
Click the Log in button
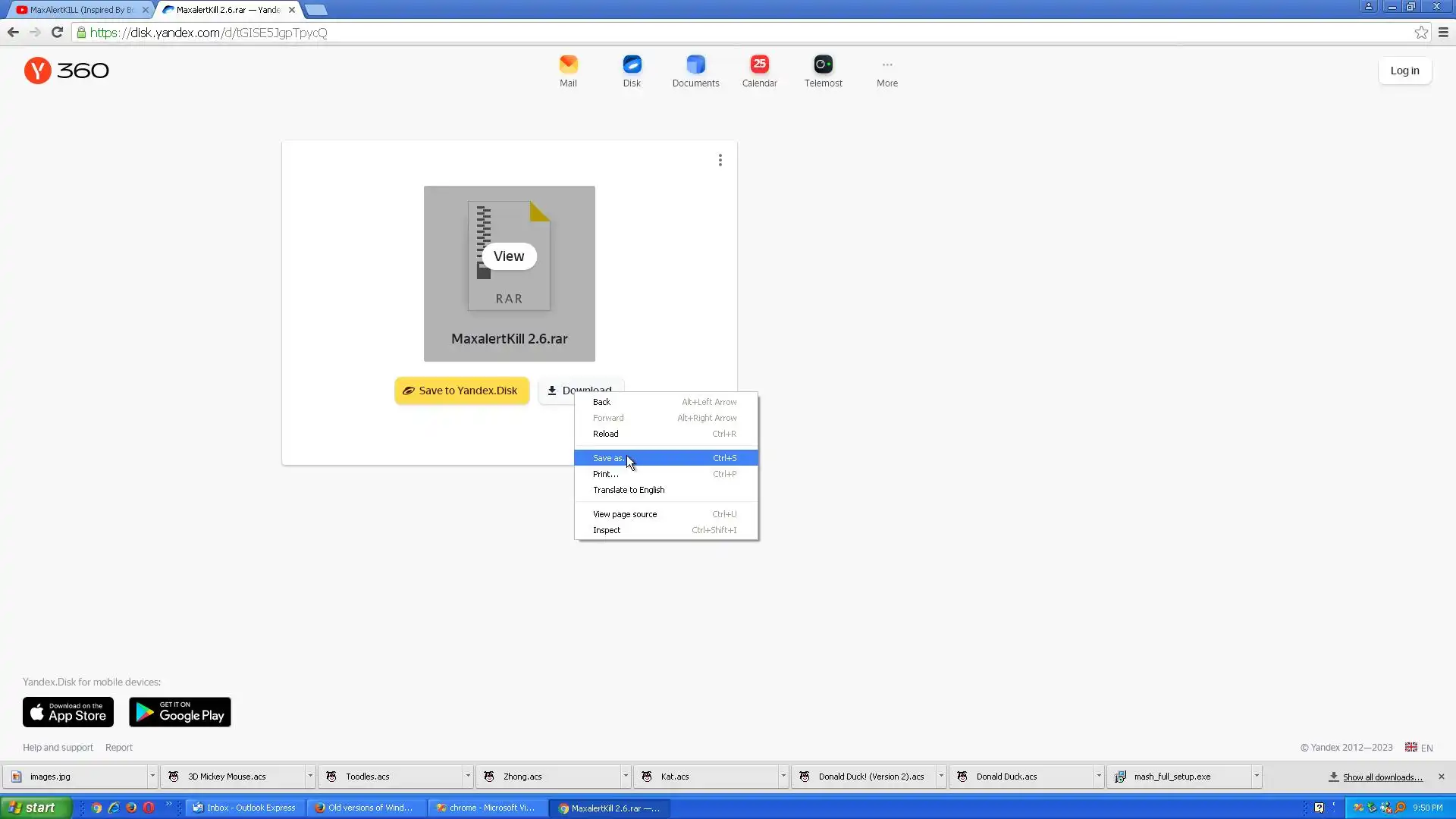(x=1404, y=71)
